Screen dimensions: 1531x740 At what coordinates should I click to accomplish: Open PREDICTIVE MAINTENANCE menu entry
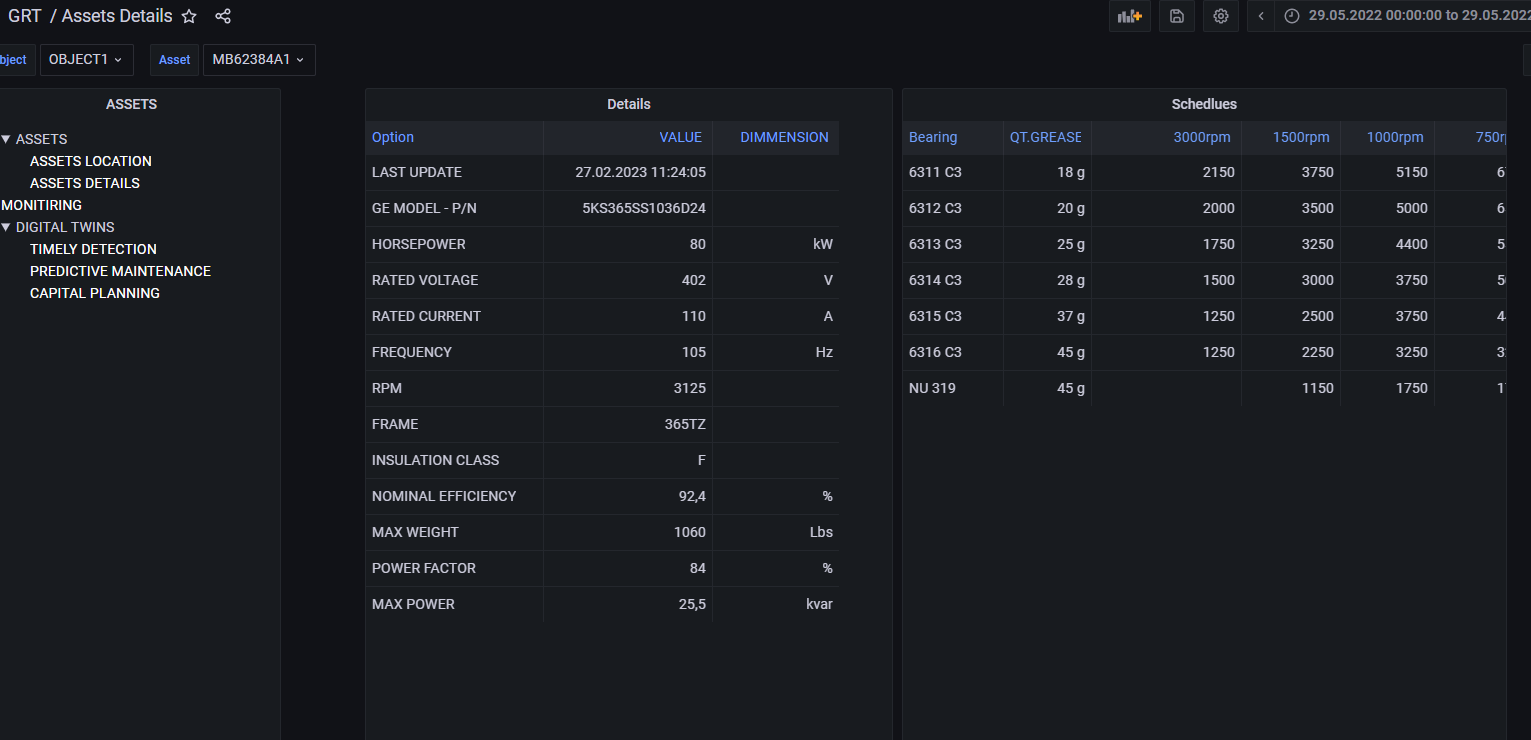[x=120, y=271]
